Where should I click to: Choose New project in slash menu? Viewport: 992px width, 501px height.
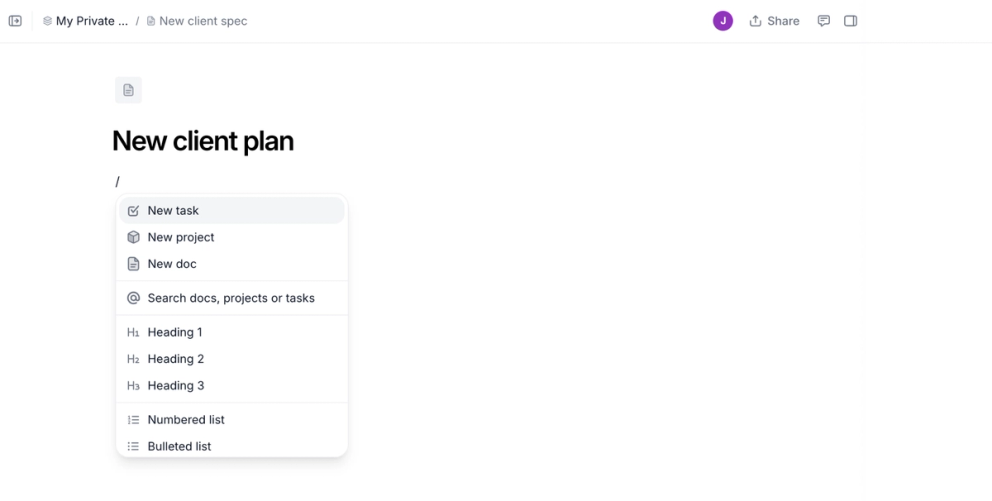point(181,238)
